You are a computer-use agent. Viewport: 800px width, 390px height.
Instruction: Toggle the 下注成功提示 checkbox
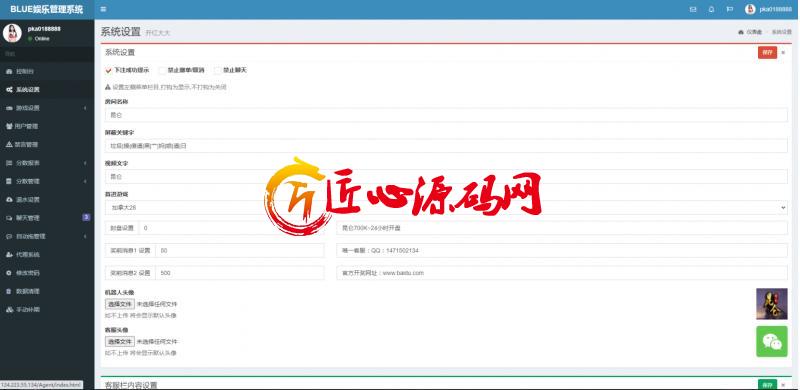109,70
